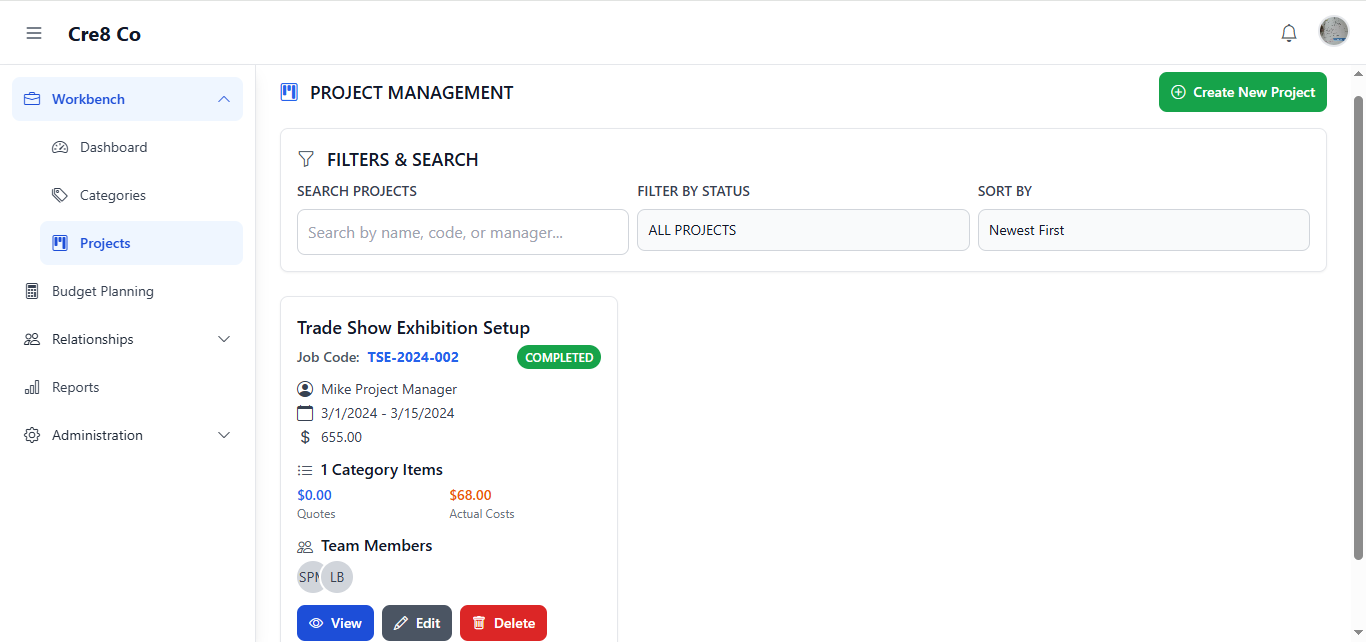Click the Dashboard gauge icon
This screenshot has height=642, width=1366.
[60, 147]
